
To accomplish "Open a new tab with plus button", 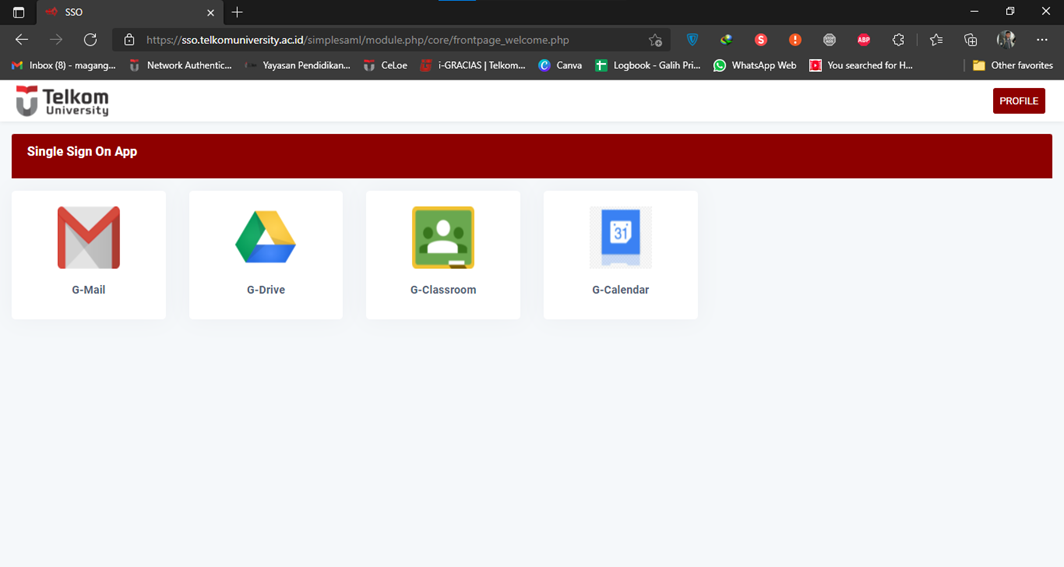I will [x=237, y=12].
